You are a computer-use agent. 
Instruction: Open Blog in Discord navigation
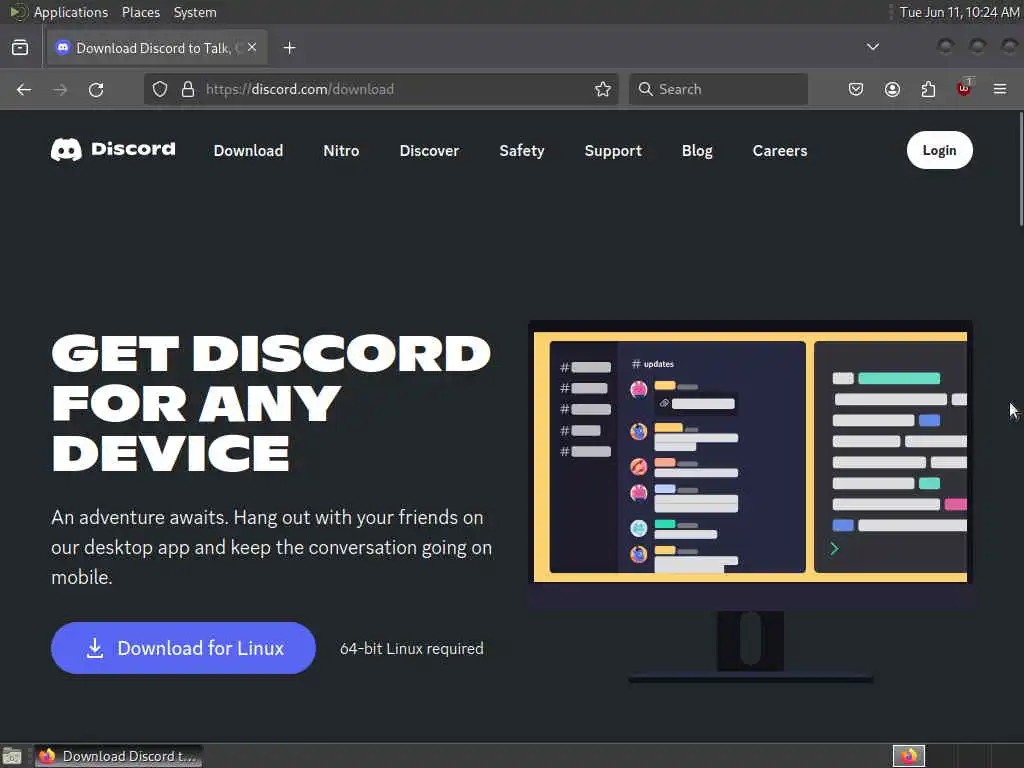tap(697, 151)
